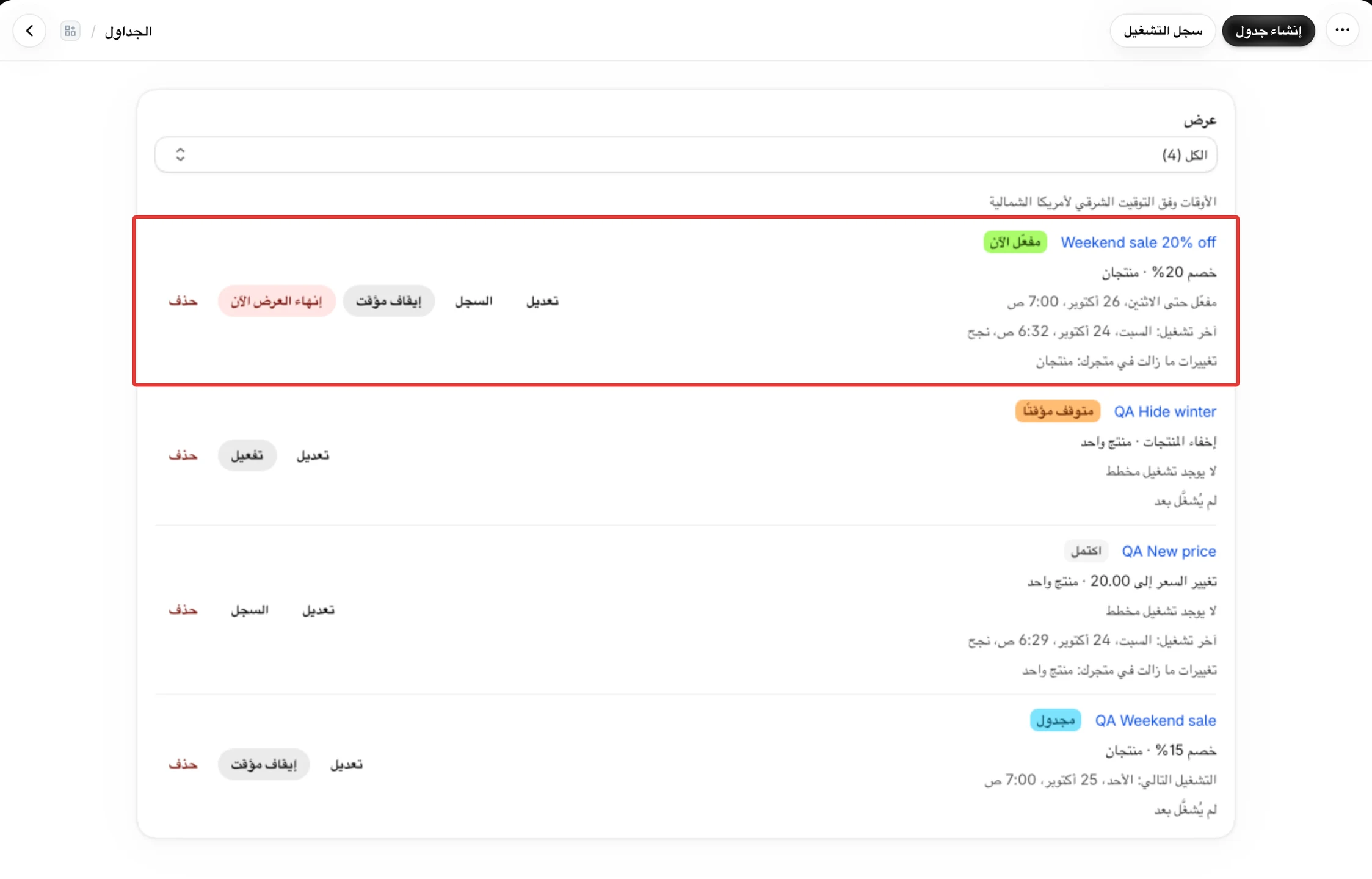Open the QA Weekend sale link
The height and width of the screenshot is (879, 1372).
[1155, 720]
